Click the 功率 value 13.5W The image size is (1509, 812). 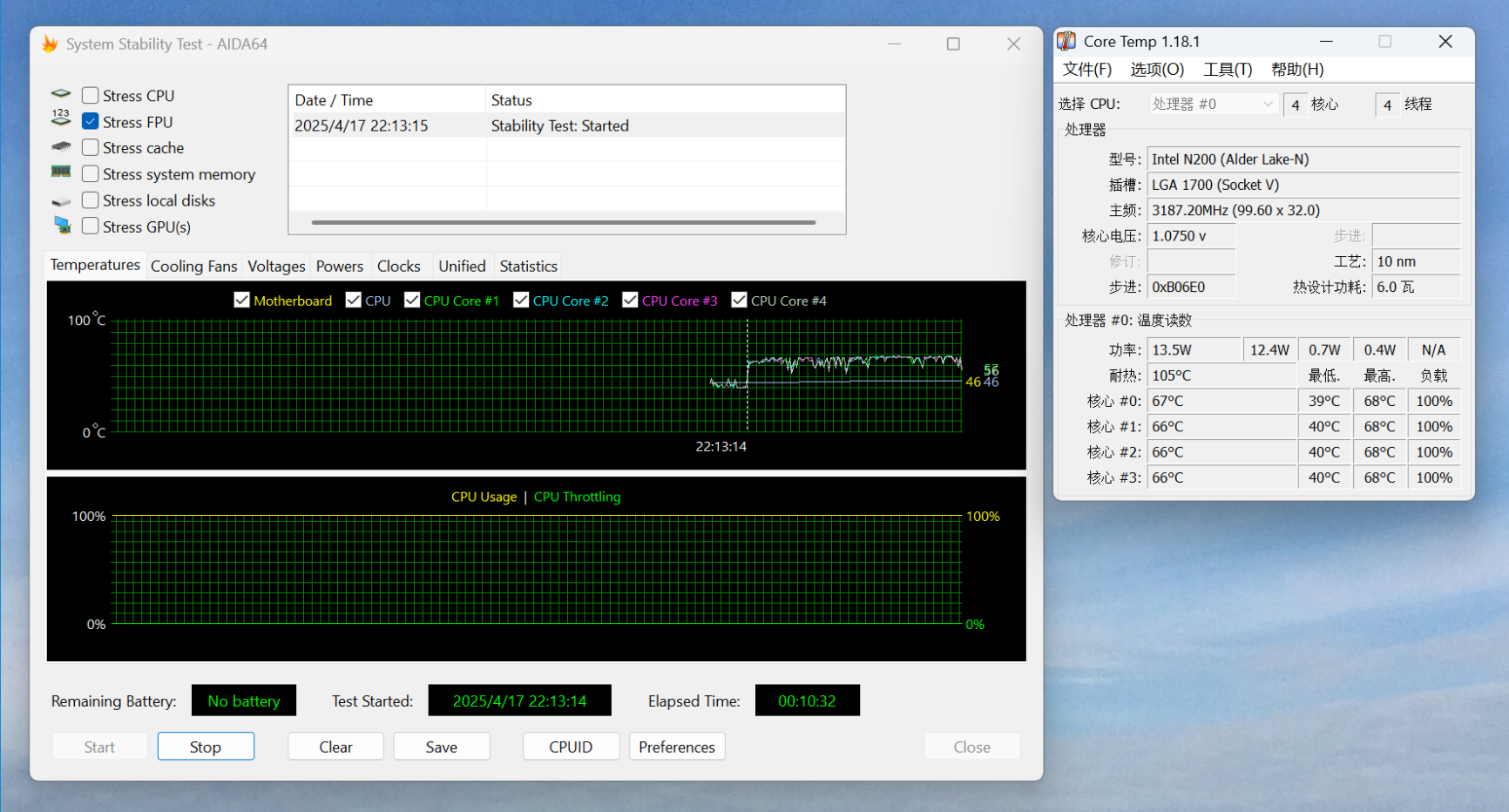point(1194,349)
